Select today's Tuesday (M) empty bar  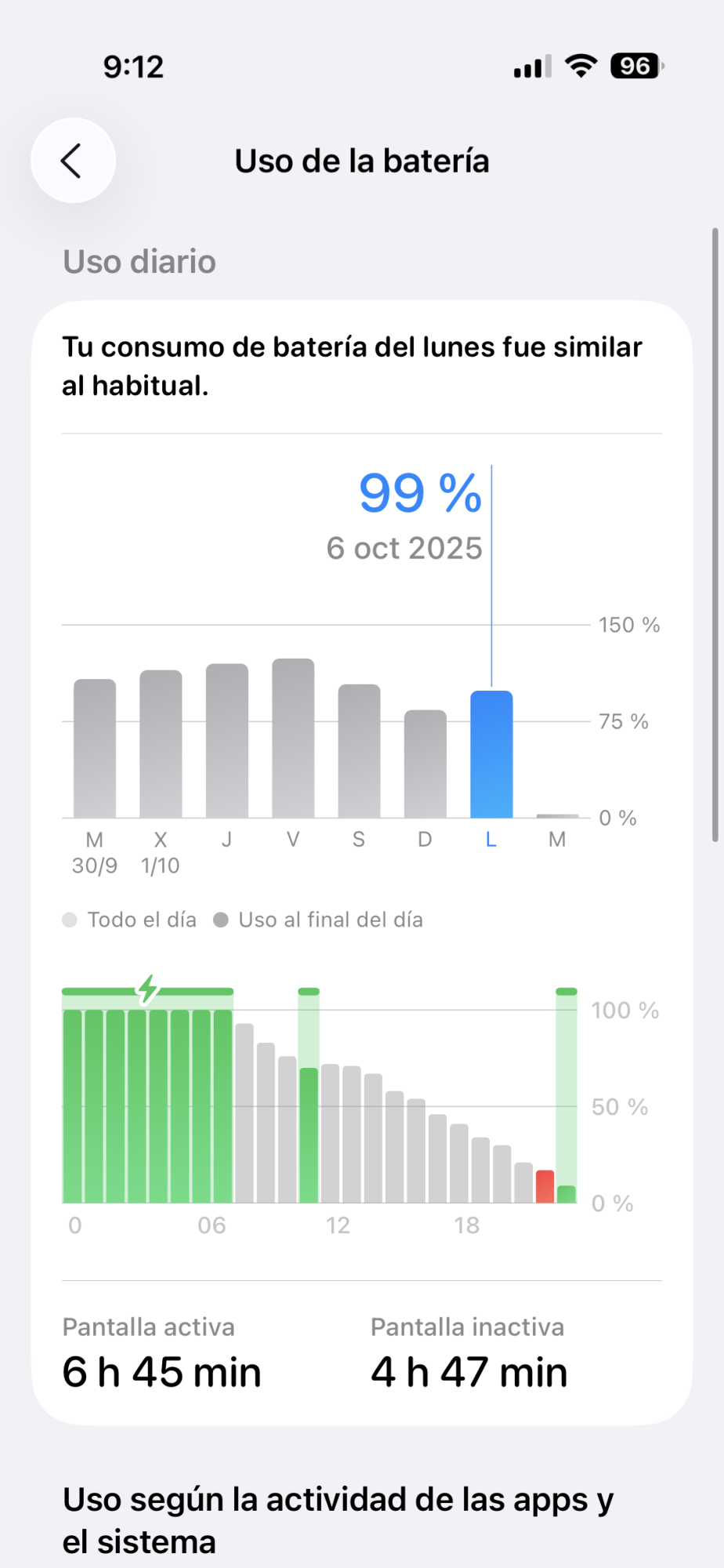557,816
